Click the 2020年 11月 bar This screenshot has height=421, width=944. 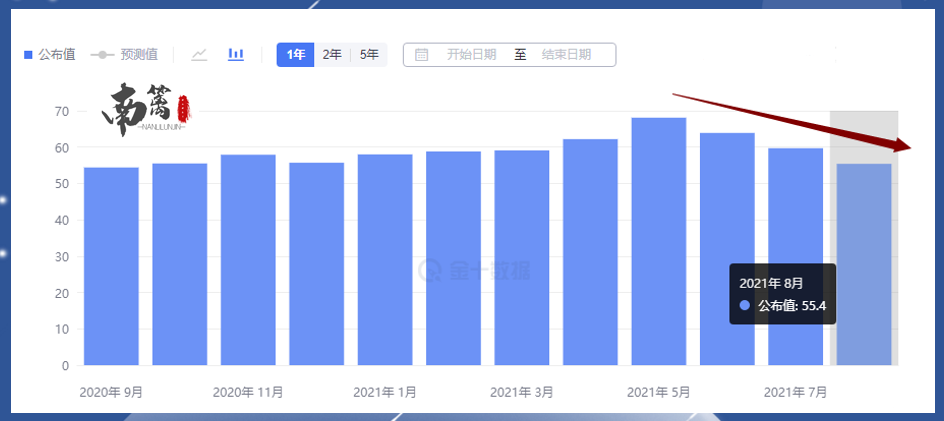tap(248, 260)
